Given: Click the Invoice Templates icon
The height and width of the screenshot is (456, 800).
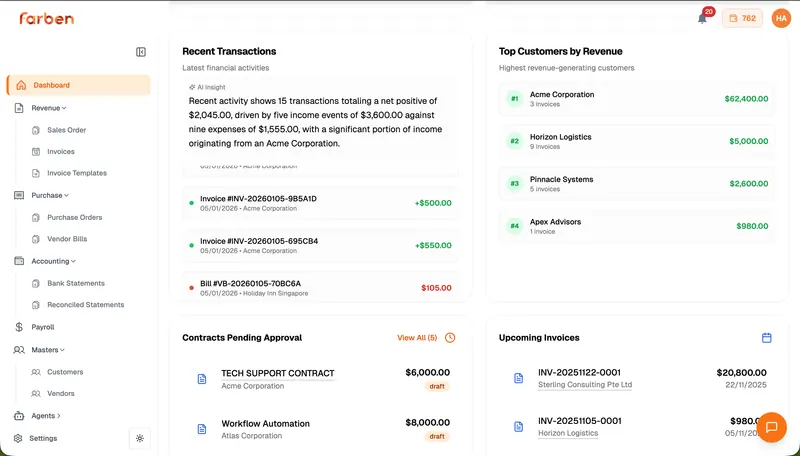Looking at the screenshot, I should (x=36, y=173).
